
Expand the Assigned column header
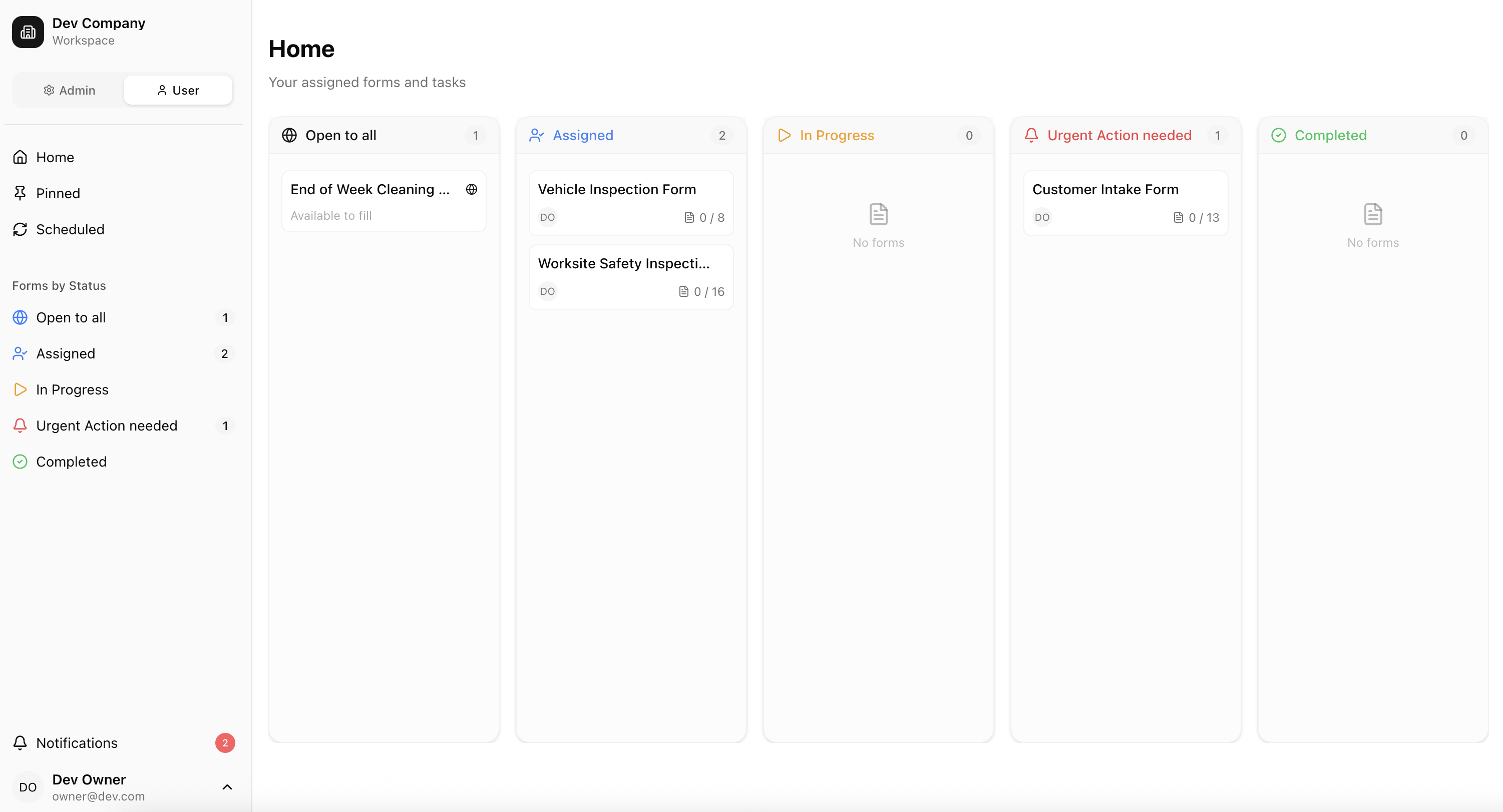[x=631, y=135]
